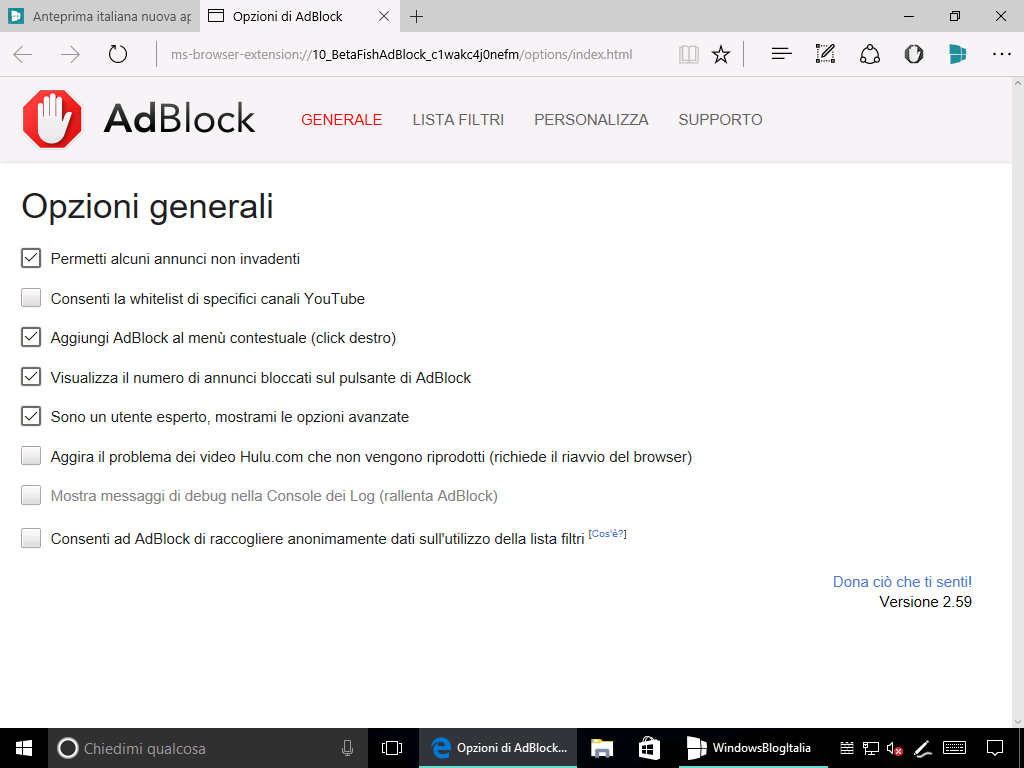The height and width of the screenshot is (768, 1024).
Task: Toggle Visualizza il numero di annunci bloccati
Action: (x=31, y=377)
